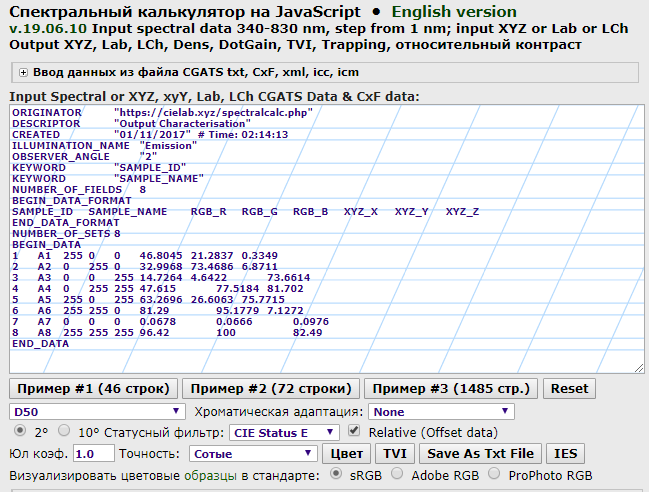
Task: Click the Цвет button
Action: [346, 454]
